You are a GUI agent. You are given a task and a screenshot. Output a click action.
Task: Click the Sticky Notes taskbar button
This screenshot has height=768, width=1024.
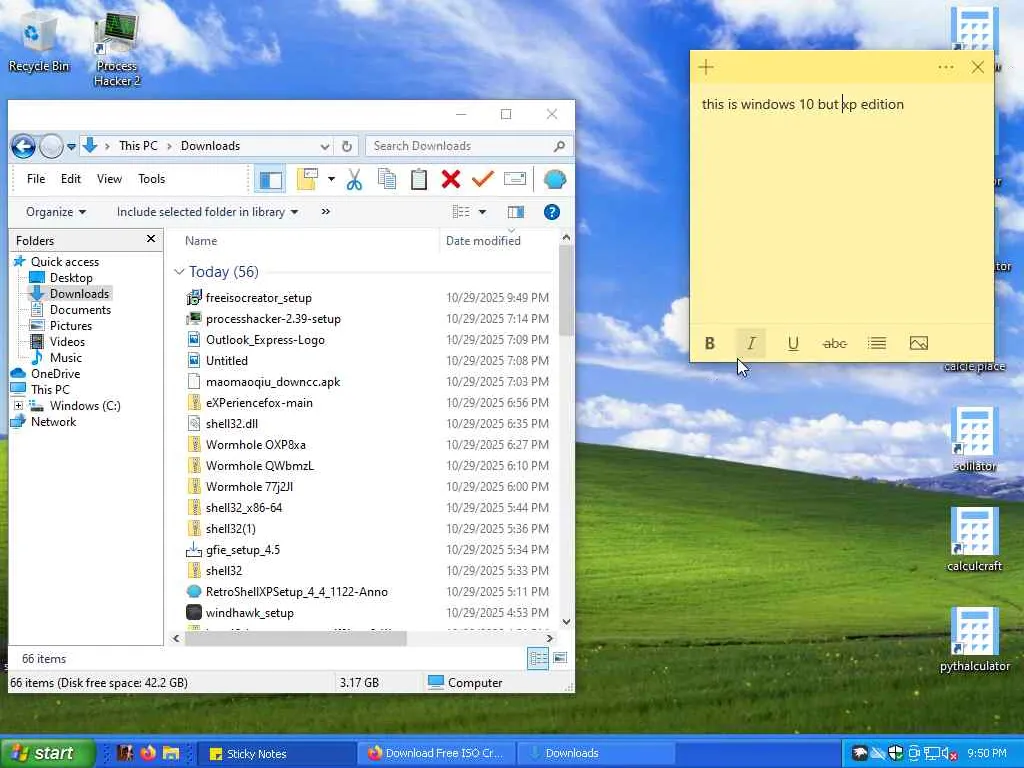point(276,754)
